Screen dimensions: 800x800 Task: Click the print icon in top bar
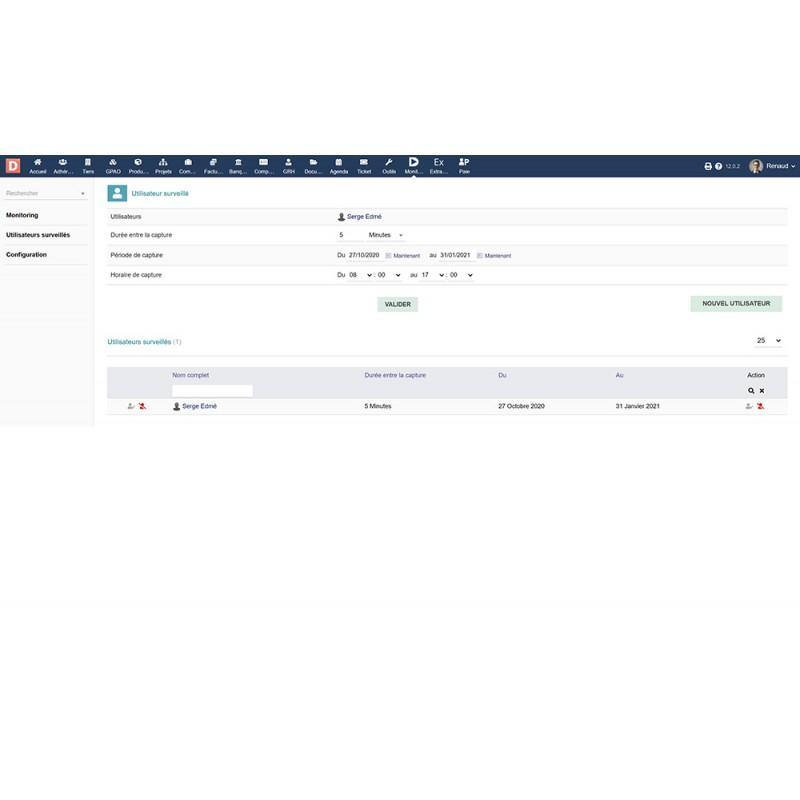click(708, 166)
